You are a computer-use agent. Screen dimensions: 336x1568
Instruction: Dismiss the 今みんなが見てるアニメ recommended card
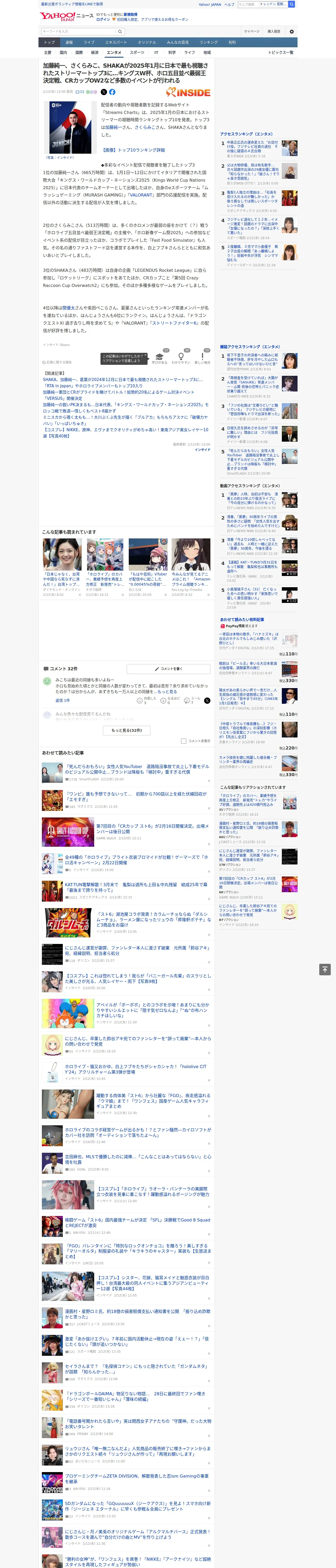click(x=208, y=595)
